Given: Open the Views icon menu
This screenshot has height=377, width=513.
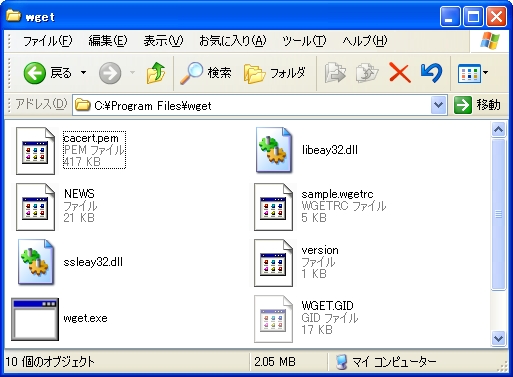Looking at the screenshot, I should point(469,73).
